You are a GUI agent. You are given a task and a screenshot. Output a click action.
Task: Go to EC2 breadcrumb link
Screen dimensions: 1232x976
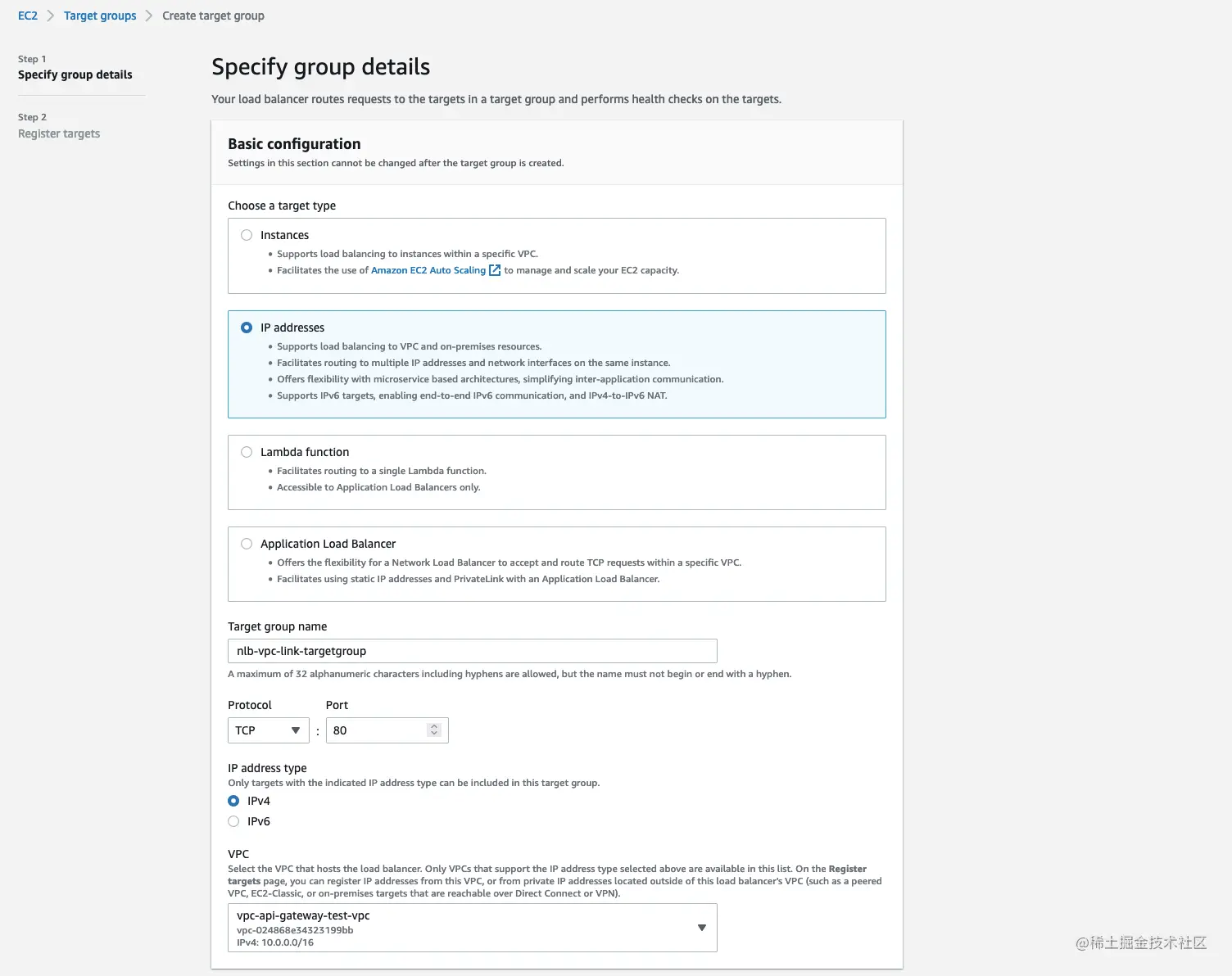pos(28,16)
